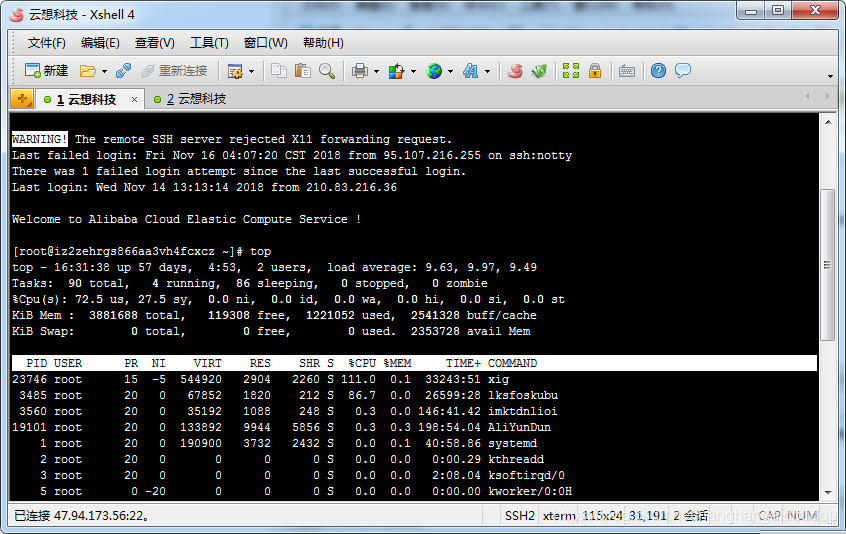Screen dimensions: 846x534
Task: Expand the globe encoding dropdown arrow
Action: [450, 71]
